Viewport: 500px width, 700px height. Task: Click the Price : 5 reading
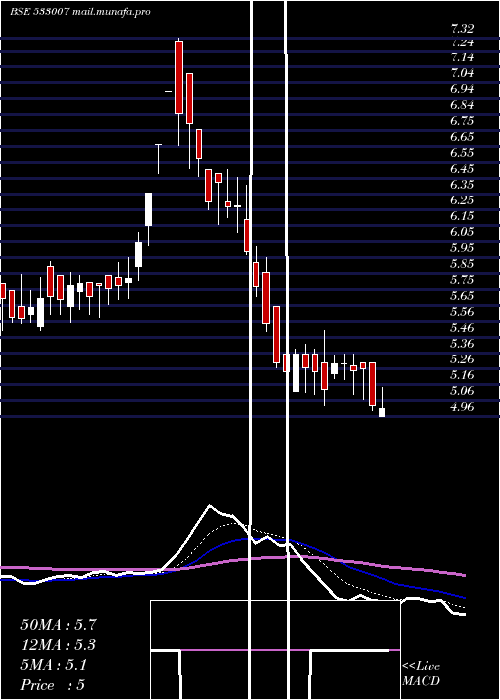[53, 685]
